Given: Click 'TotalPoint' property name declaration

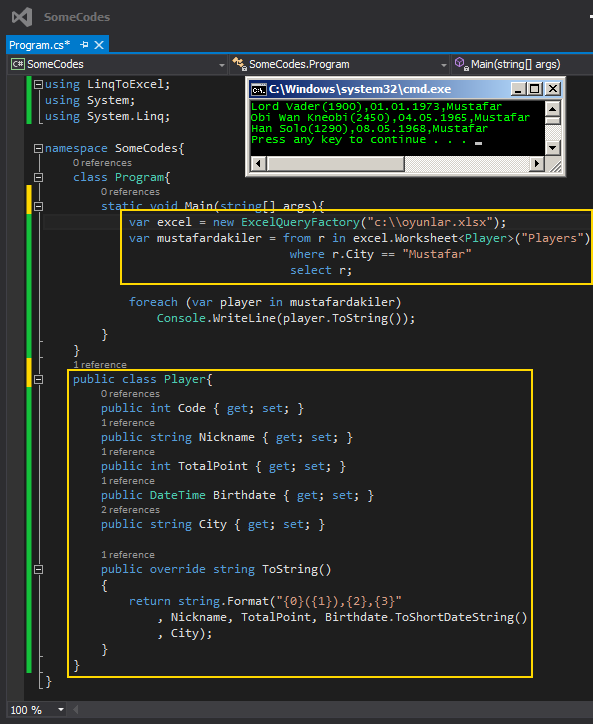Looking at the screenshot, I should 213,466.
